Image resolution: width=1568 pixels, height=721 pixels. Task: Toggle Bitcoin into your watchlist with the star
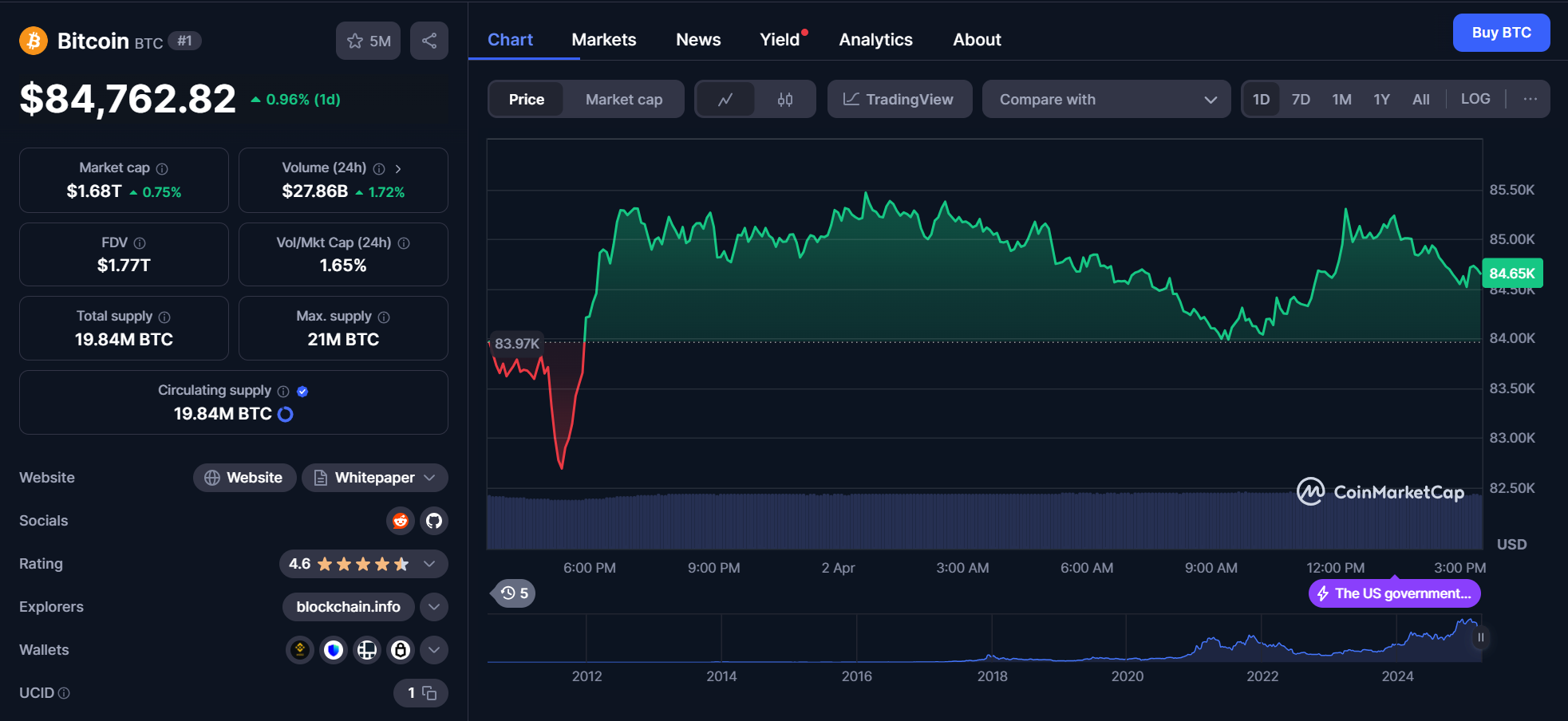[x=353, y=41]
